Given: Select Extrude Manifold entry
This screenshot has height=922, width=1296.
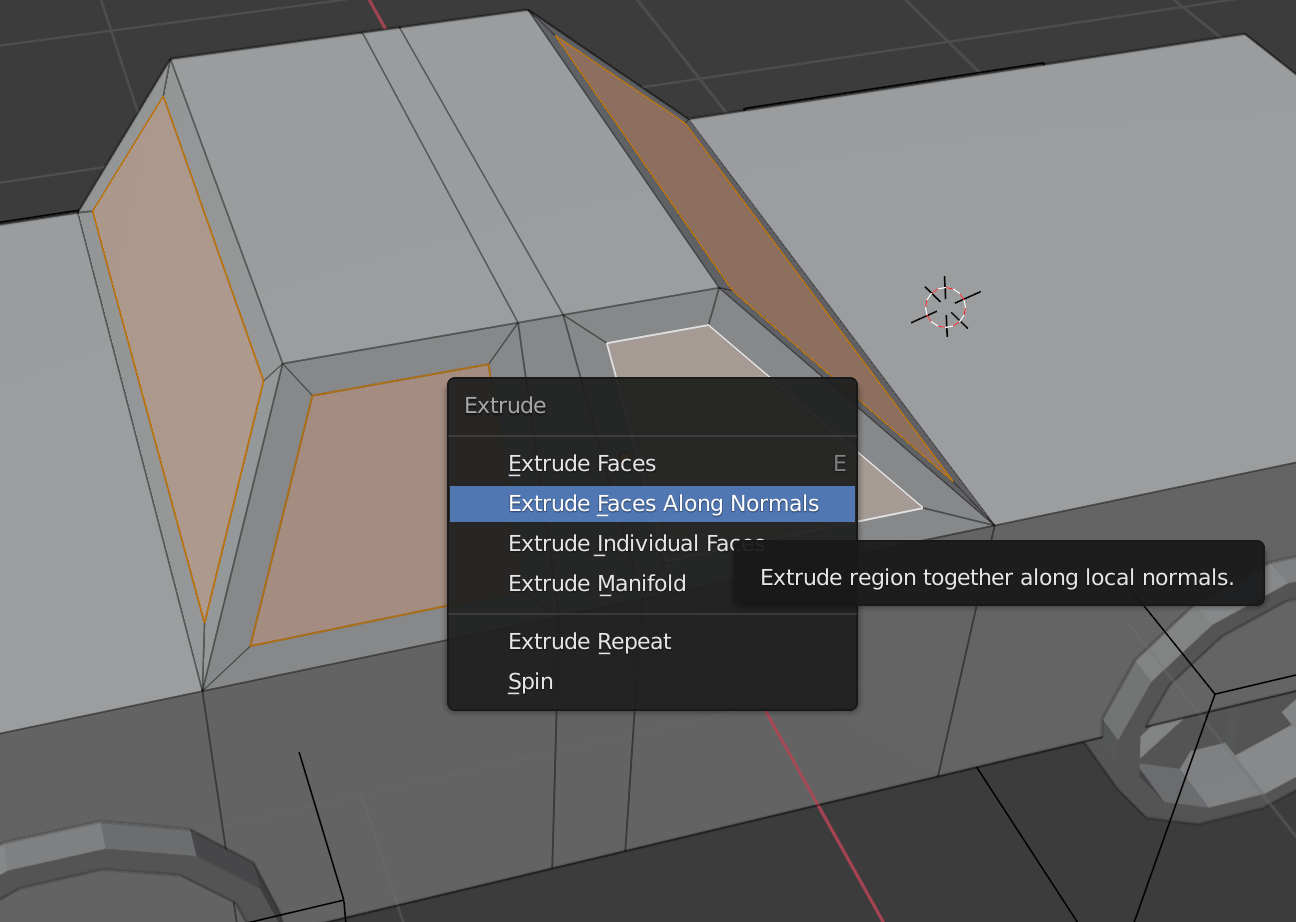Looking at the screenshot, I should coord(652,583).
